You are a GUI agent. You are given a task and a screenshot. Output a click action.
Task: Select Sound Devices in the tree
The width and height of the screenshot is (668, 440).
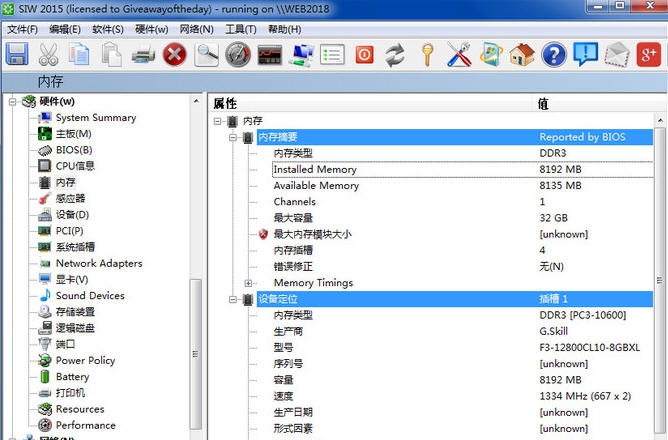point(90,296)
